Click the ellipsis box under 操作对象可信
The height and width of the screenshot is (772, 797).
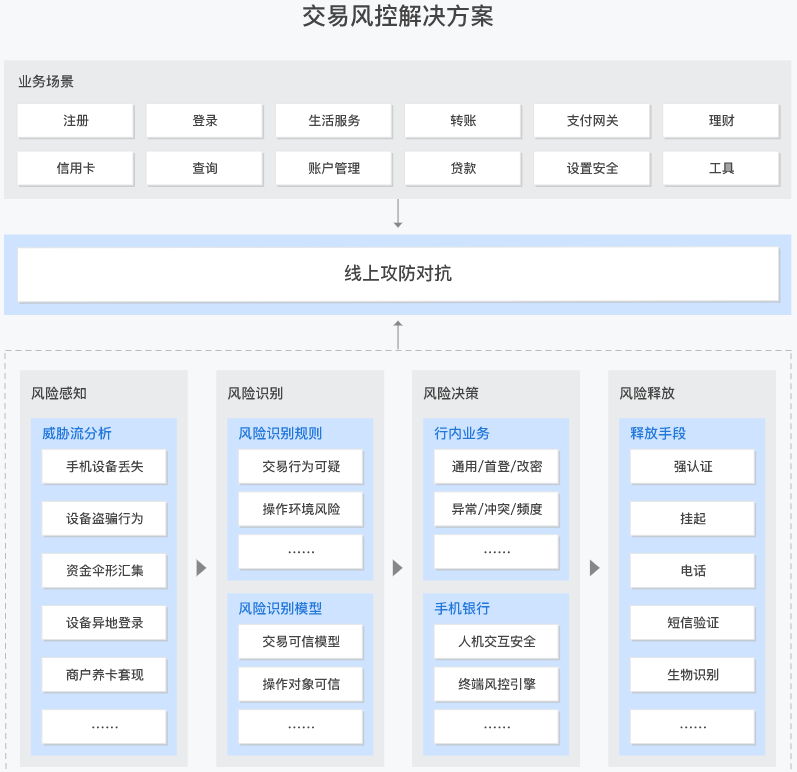click(x=301, y=727)
